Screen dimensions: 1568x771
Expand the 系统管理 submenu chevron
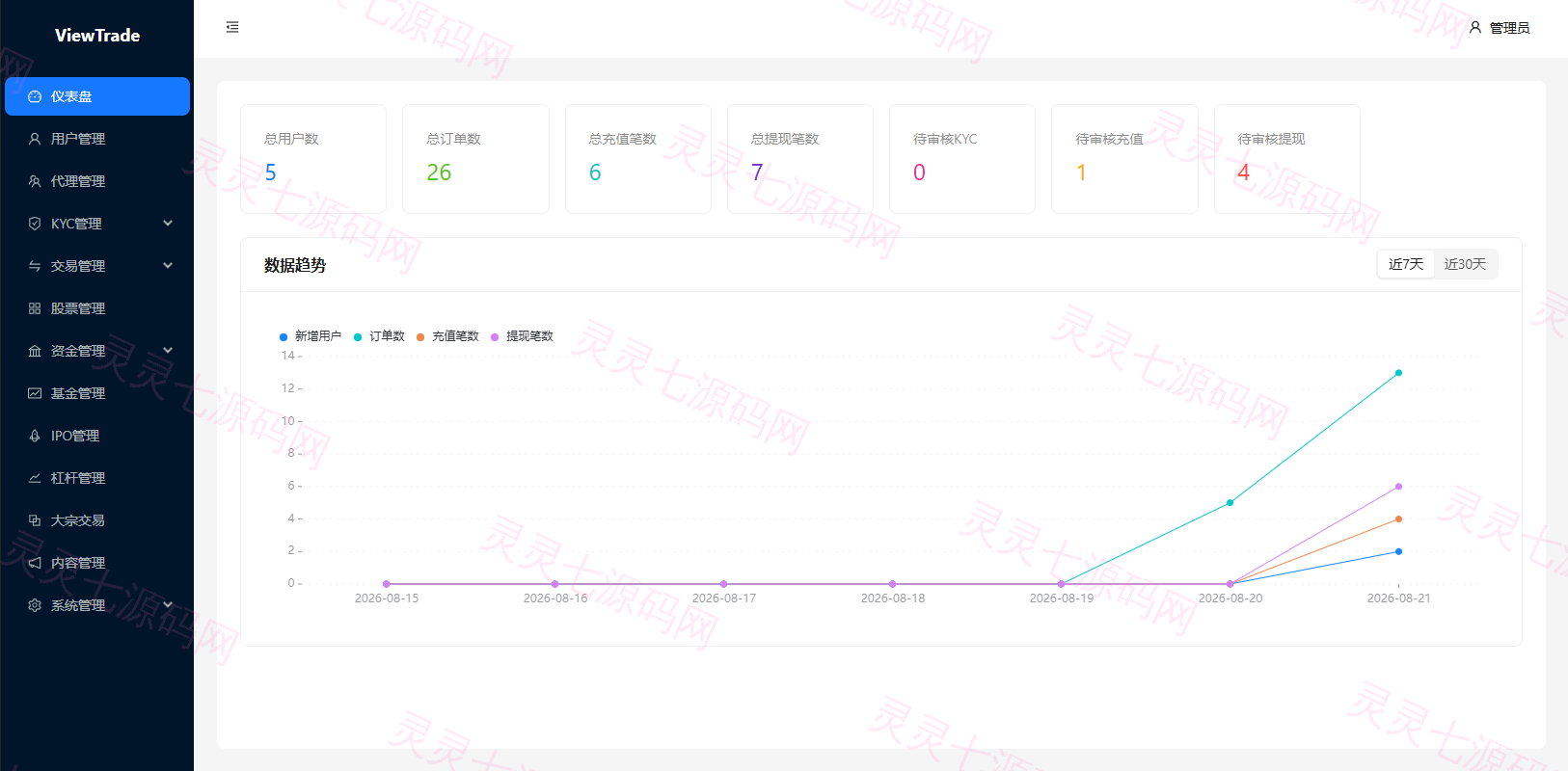(168, 605)
